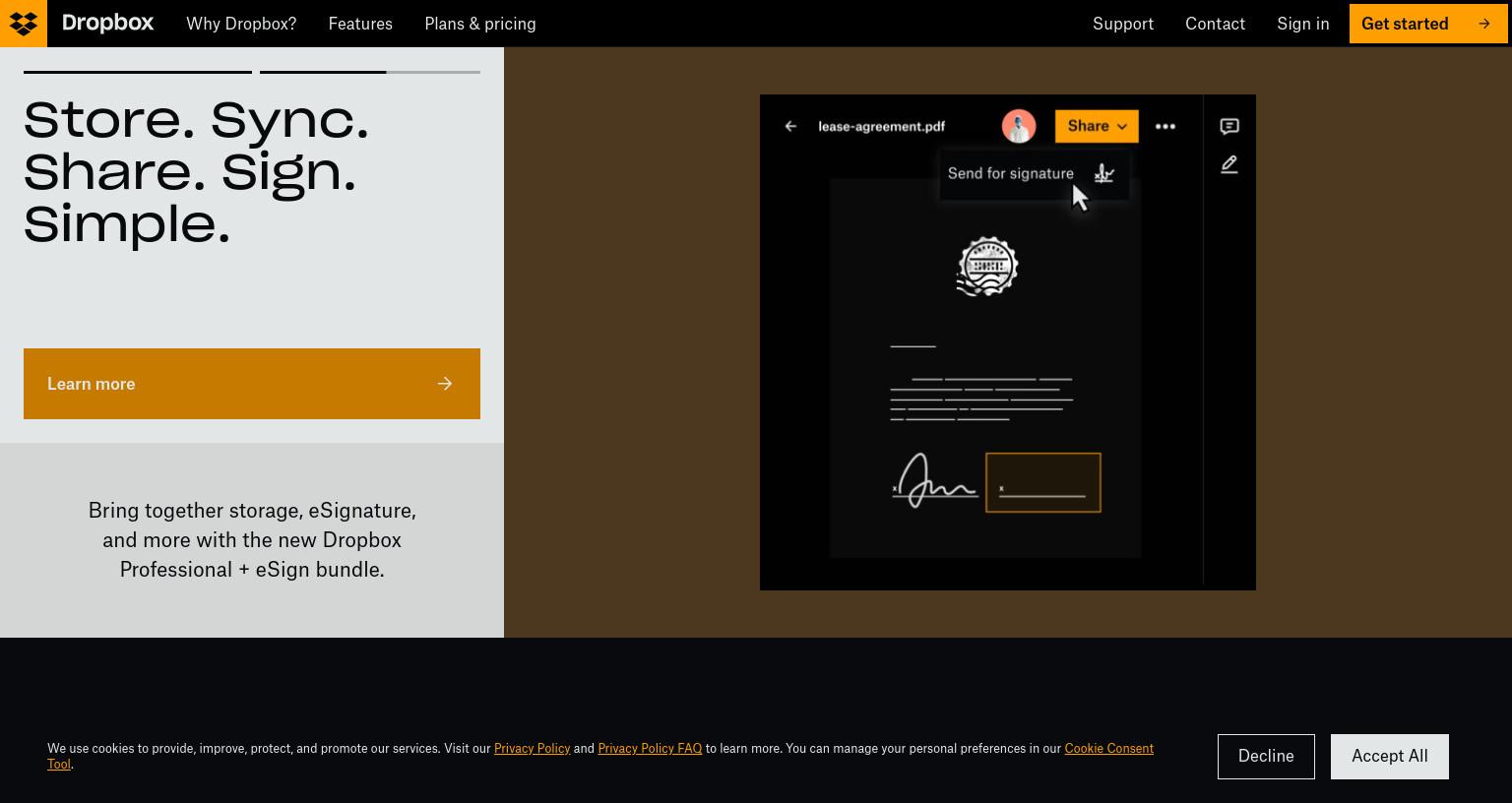Open the Why Dropbox? menu
This screenshot has width=1512, height=803.
pyautogui.click(x=241, y=24)
